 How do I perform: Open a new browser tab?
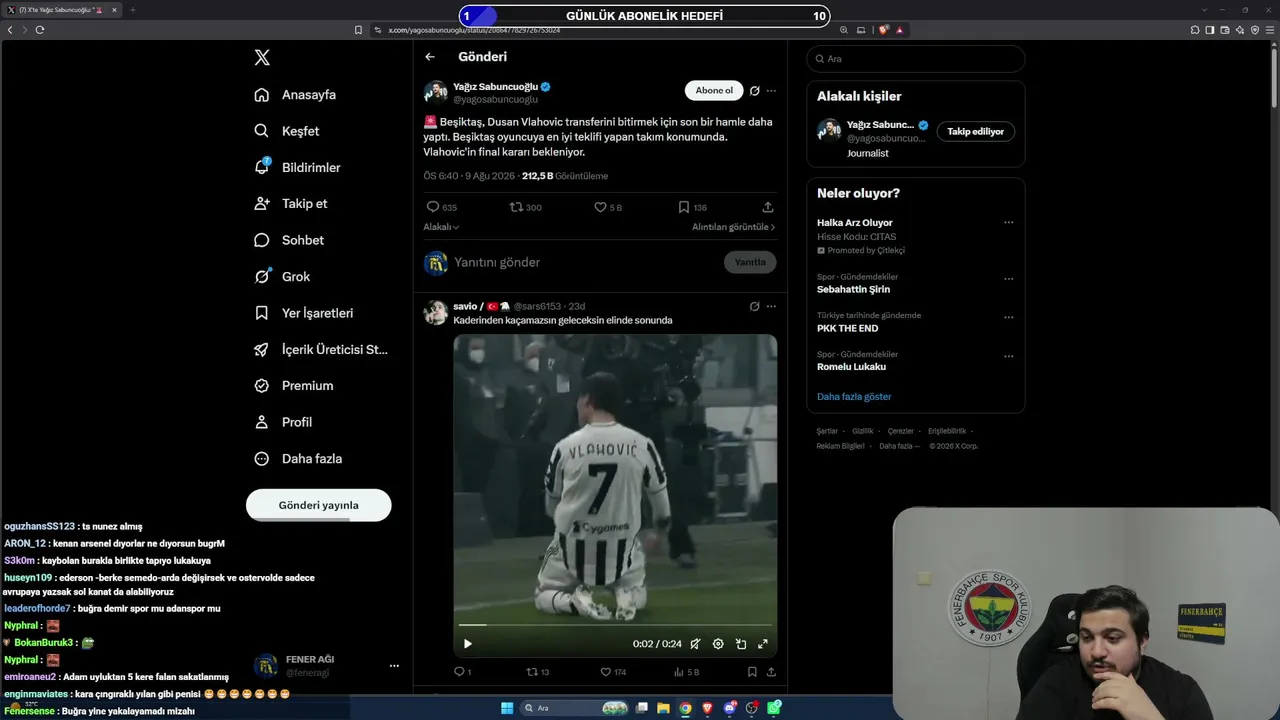132,10
